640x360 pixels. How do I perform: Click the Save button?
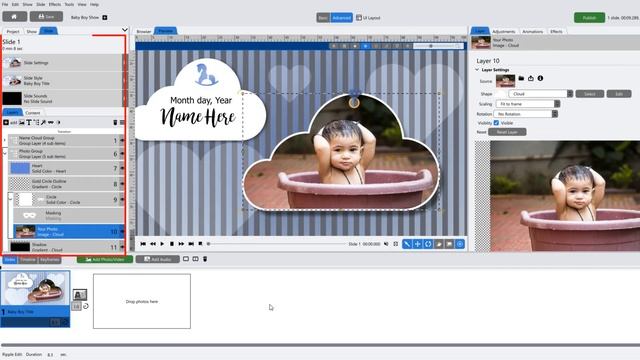pos(46,17)
